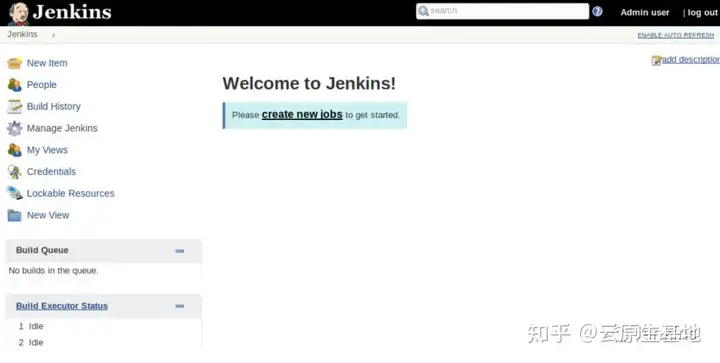Image resolution: width=720 pixels, height=363 pixels.
Task: Click the Welcome to Jenkins! heading
Action: [x=309, y=83]
